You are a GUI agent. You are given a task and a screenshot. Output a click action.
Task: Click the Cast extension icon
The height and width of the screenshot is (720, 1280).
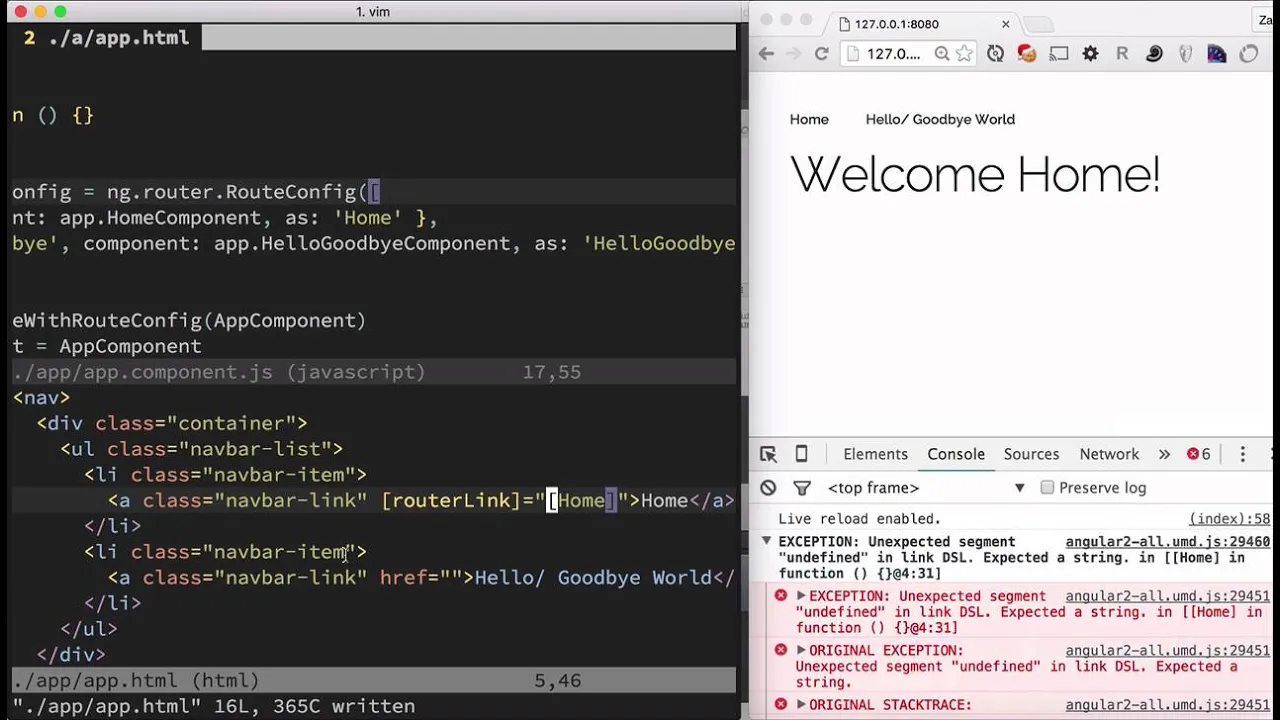[x=1058, y=54]
